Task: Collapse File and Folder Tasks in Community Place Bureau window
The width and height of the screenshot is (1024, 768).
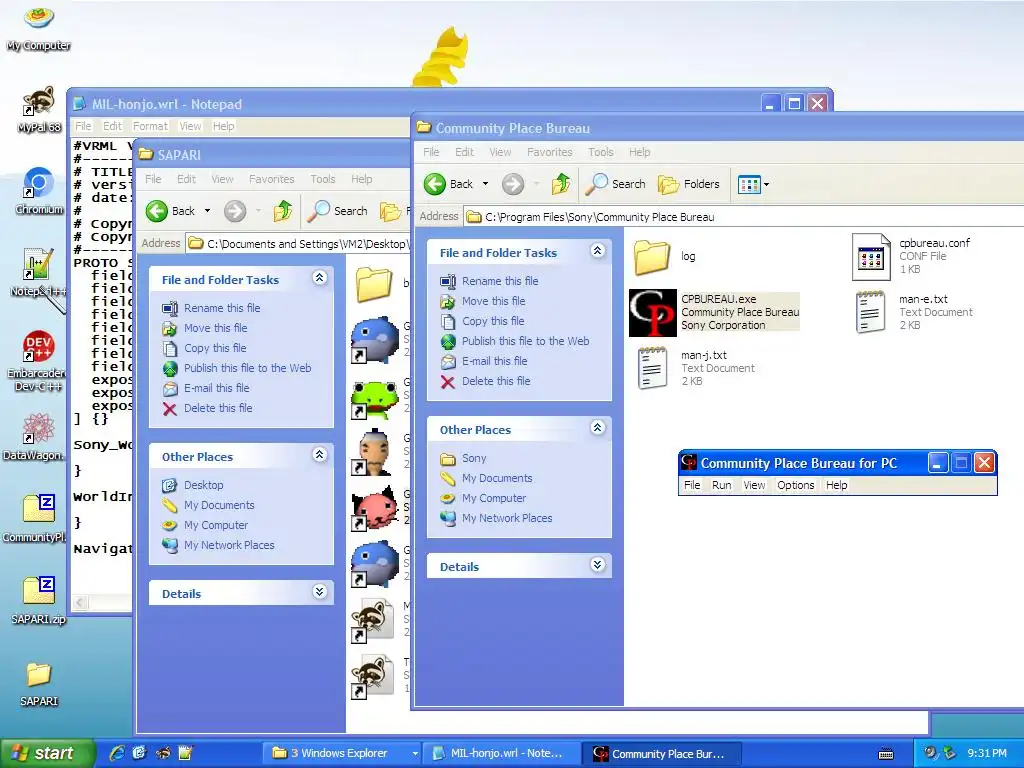Action: [x=598, y=251]
